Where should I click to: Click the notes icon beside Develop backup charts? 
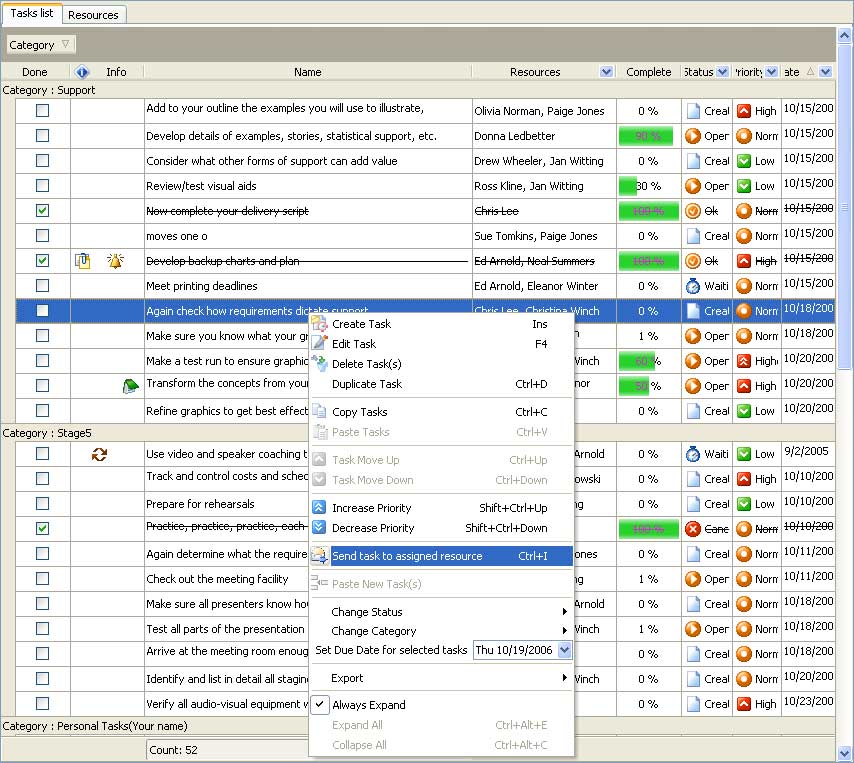pos(83,261)
